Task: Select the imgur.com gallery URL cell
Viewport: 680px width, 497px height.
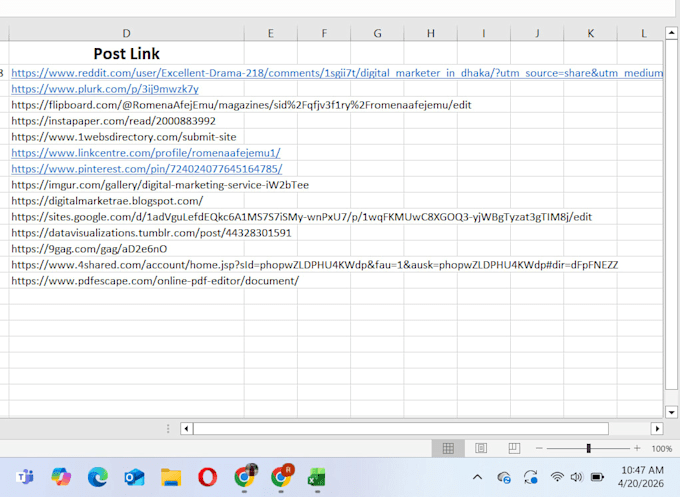Action: pyautogui.click(x=160, y=185)
